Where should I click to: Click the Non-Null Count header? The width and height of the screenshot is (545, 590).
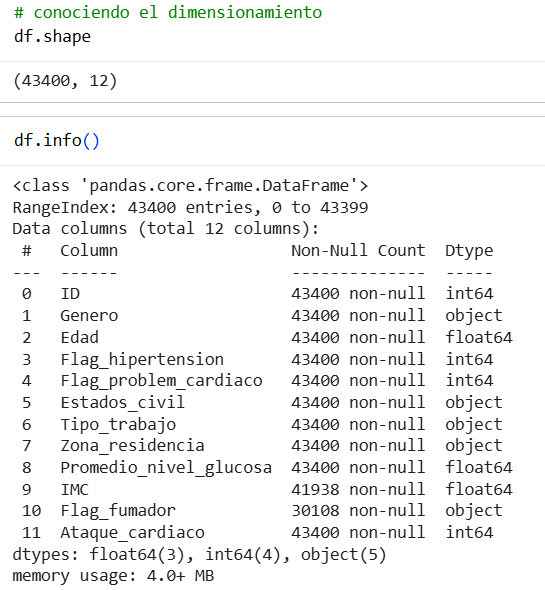(358, 251)
